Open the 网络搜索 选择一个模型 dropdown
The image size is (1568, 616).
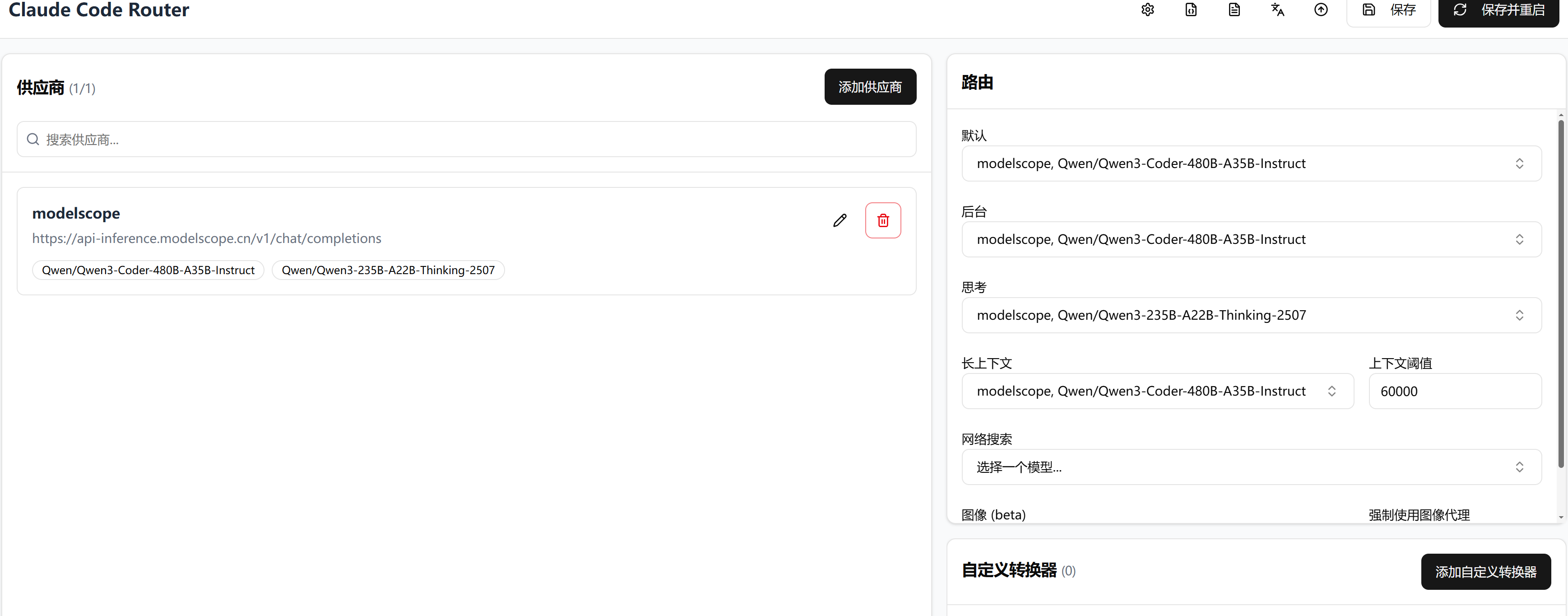coord(1251,467)
